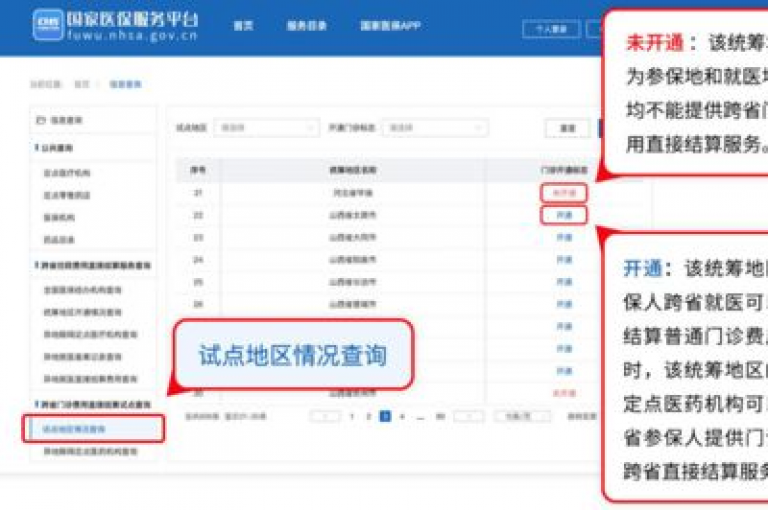Click the 开通 status in row 25
Screen dimensions: 768x510
[x=564, y=282]
